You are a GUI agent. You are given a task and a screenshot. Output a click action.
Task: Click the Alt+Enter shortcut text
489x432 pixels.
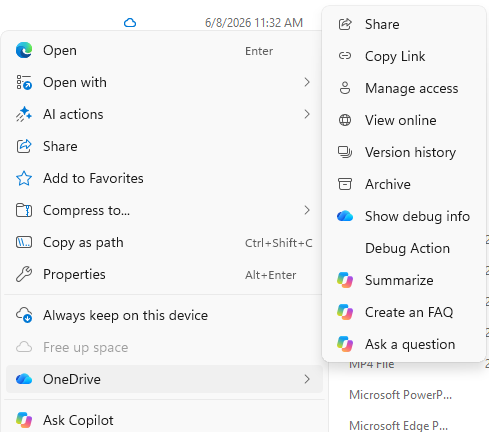pyautogui.click(x=270, y=275)
